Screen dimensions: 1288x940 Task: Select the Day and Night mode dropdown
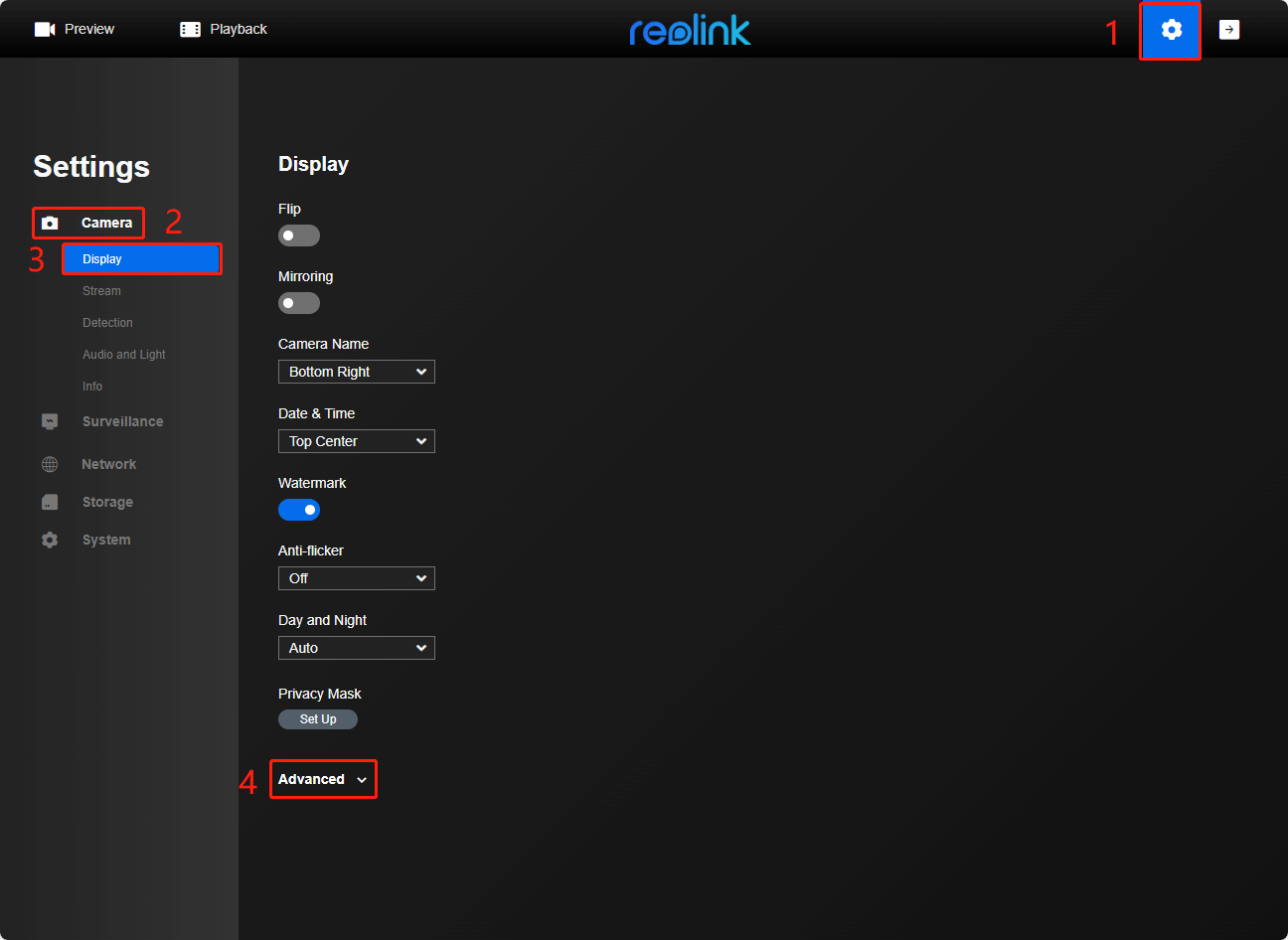click(x=356, y=648)
